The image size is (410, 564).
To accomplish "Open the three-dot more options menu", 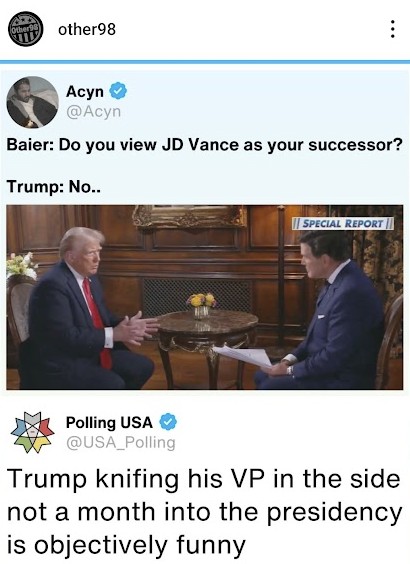I will tap(393, 29).
